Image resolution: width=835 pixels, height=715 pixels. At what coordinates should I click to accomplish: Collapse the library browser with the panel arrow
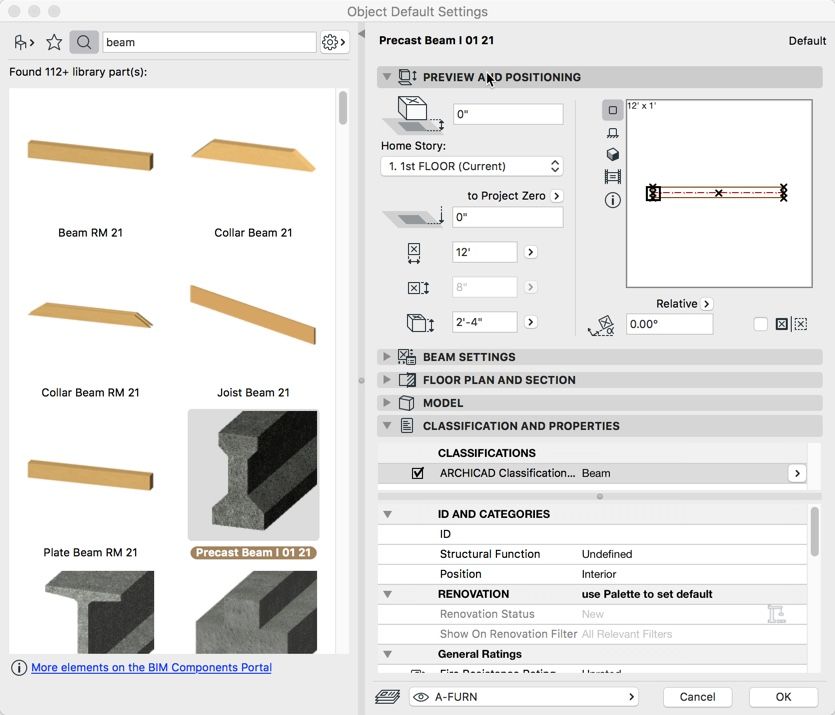click(x=362, y=34)
